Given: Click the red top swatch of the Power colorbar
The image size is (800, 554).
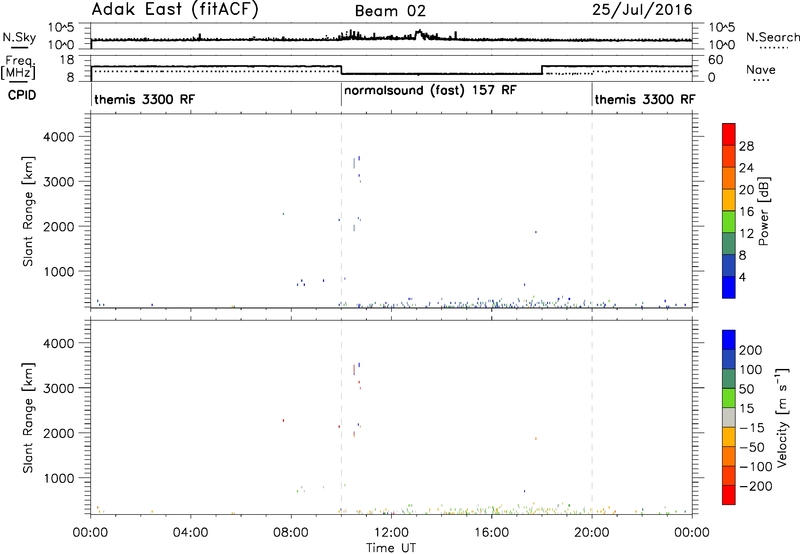Looking at the screenshot, I should 729,134.
